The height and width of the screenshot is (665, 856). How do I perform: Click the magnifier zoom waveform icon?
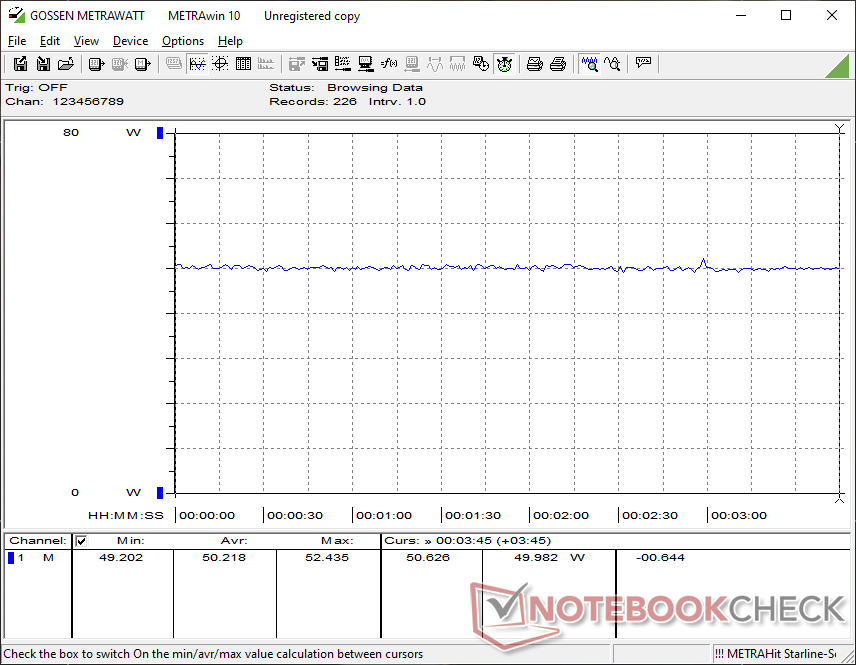tap(590, 64)
